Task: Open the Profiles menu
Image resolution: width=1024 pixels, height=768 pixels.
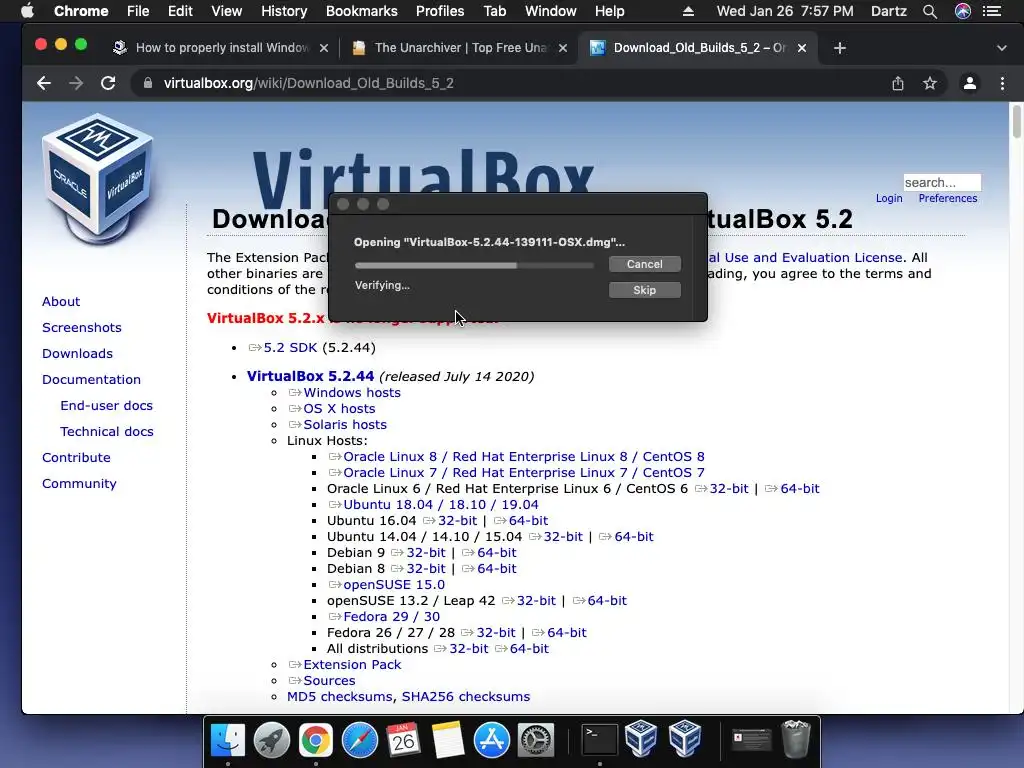Action: [x=440, y=11]
